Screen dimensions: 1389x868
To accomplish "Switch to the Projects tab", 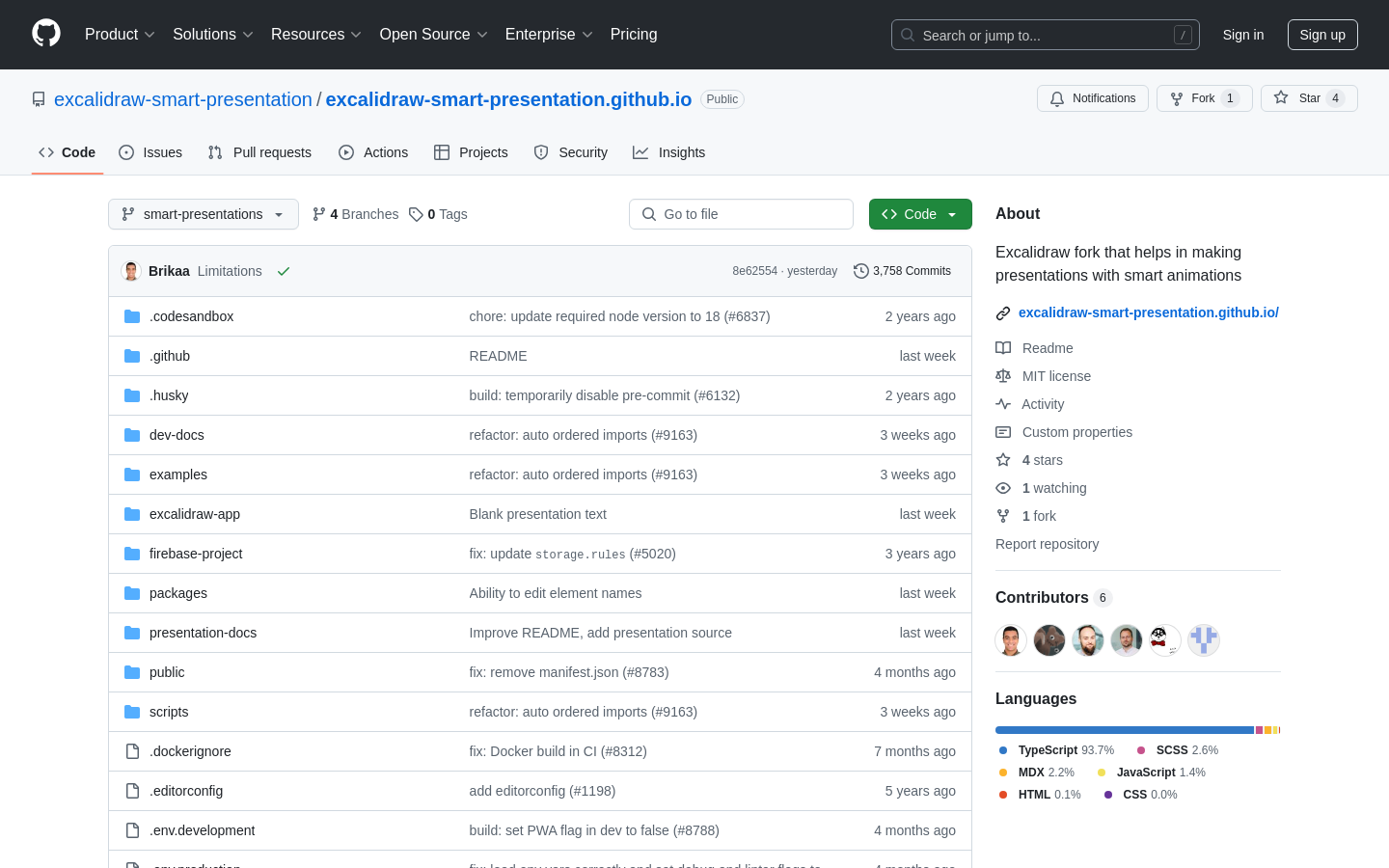I will (x=471, y=152).
